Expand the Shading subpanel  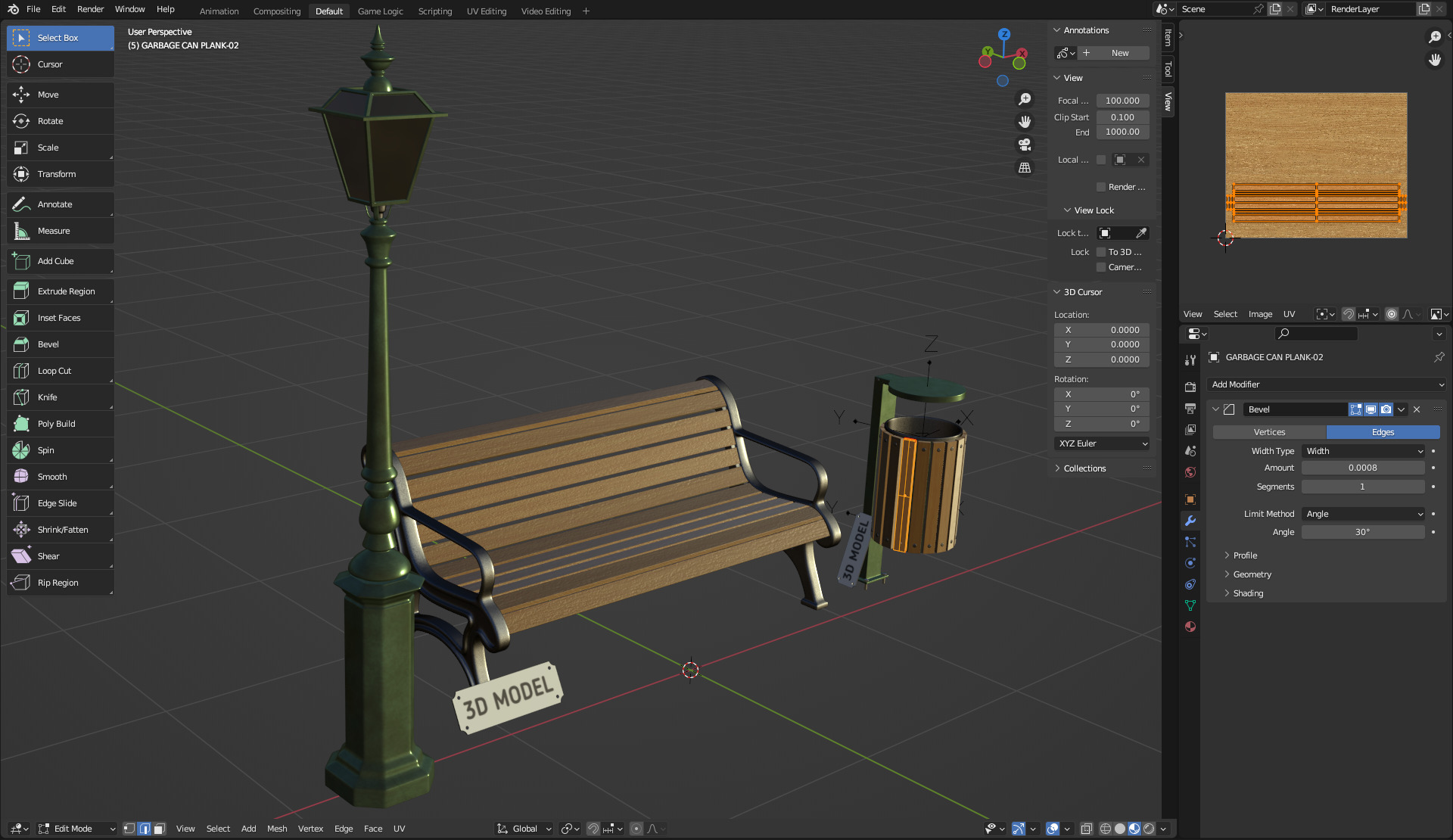pyautogui.click(x=1248, y=593)
